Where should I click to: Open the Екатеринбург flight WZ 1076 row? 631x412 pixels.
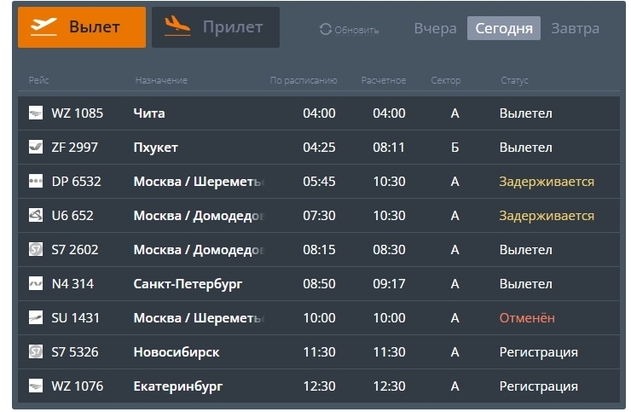(178, 386)
